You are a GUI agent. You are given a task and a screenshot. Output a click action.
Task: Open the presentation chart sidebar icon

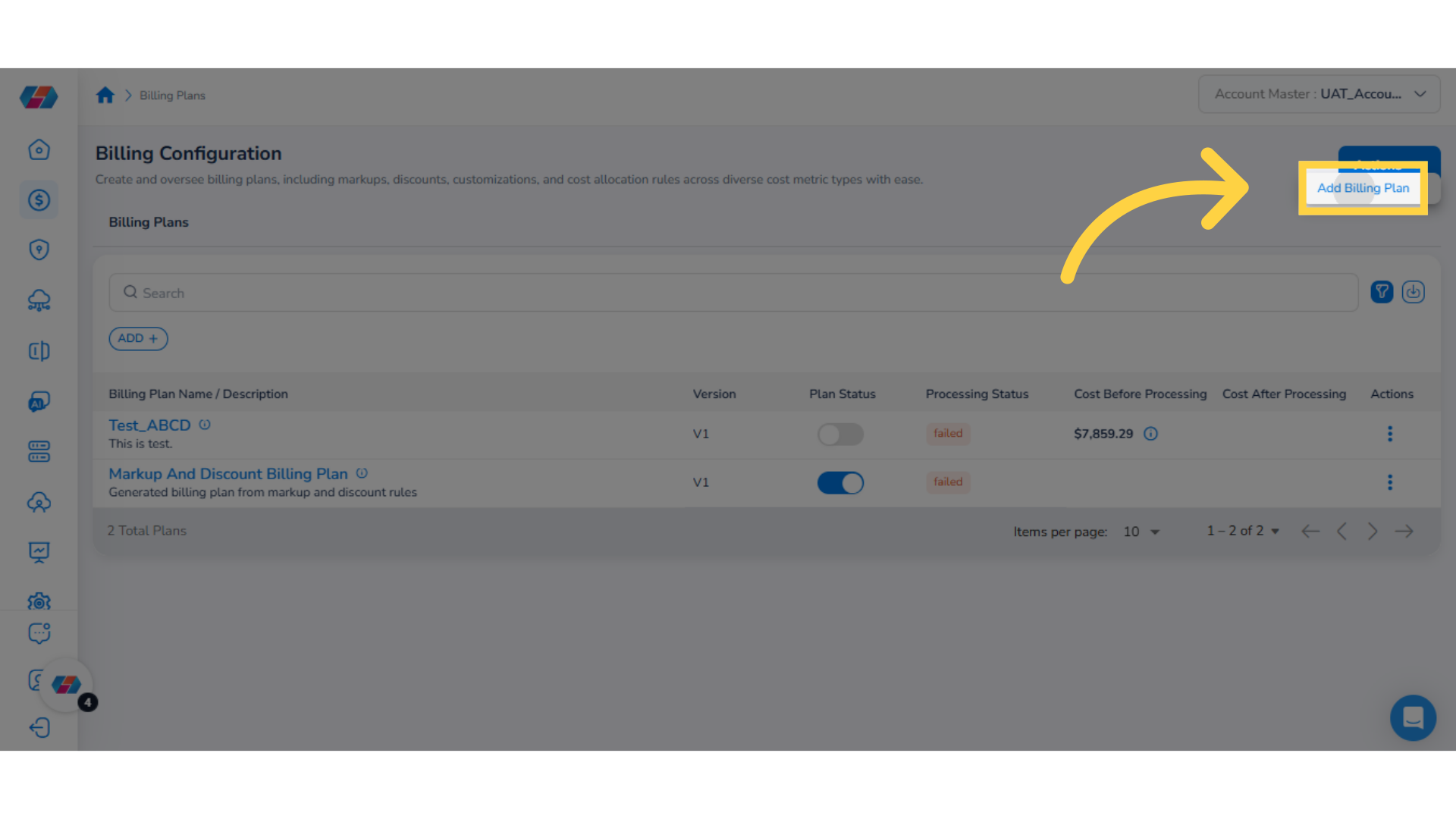[x=39, y=552]
